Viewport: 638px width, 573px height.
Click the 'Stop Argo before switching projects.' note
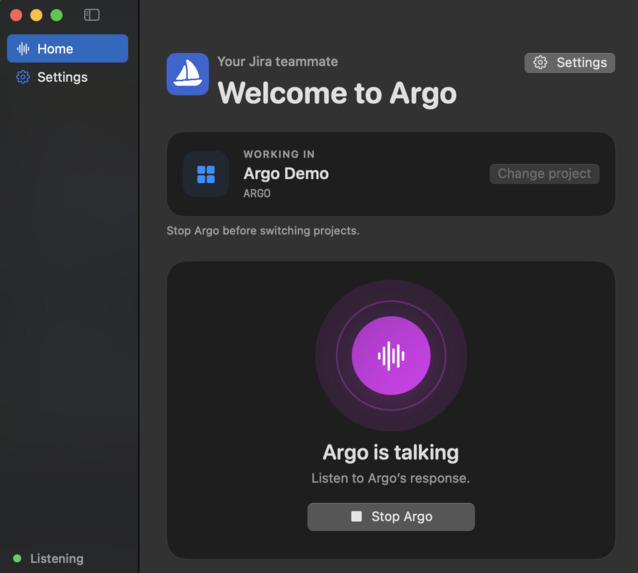pos(263,231)
